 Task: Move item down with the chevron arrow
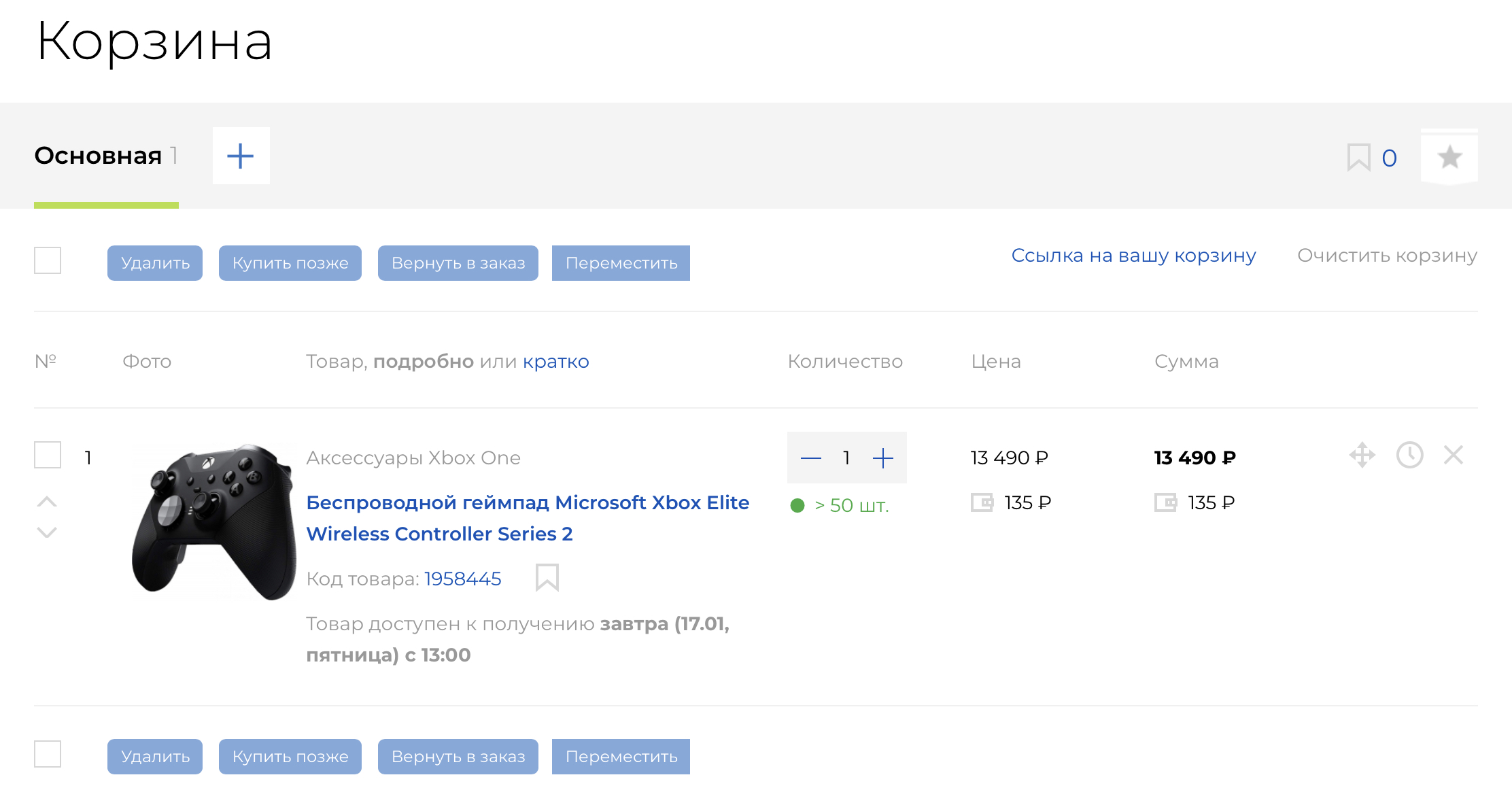pyautogui.click(x=47, y=532)
